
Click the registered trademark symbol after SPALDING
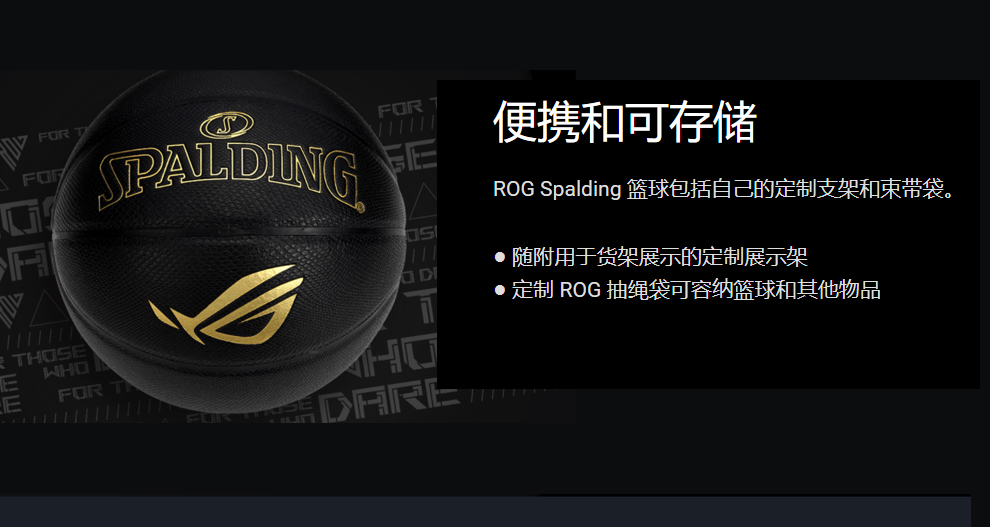point(361,207)
